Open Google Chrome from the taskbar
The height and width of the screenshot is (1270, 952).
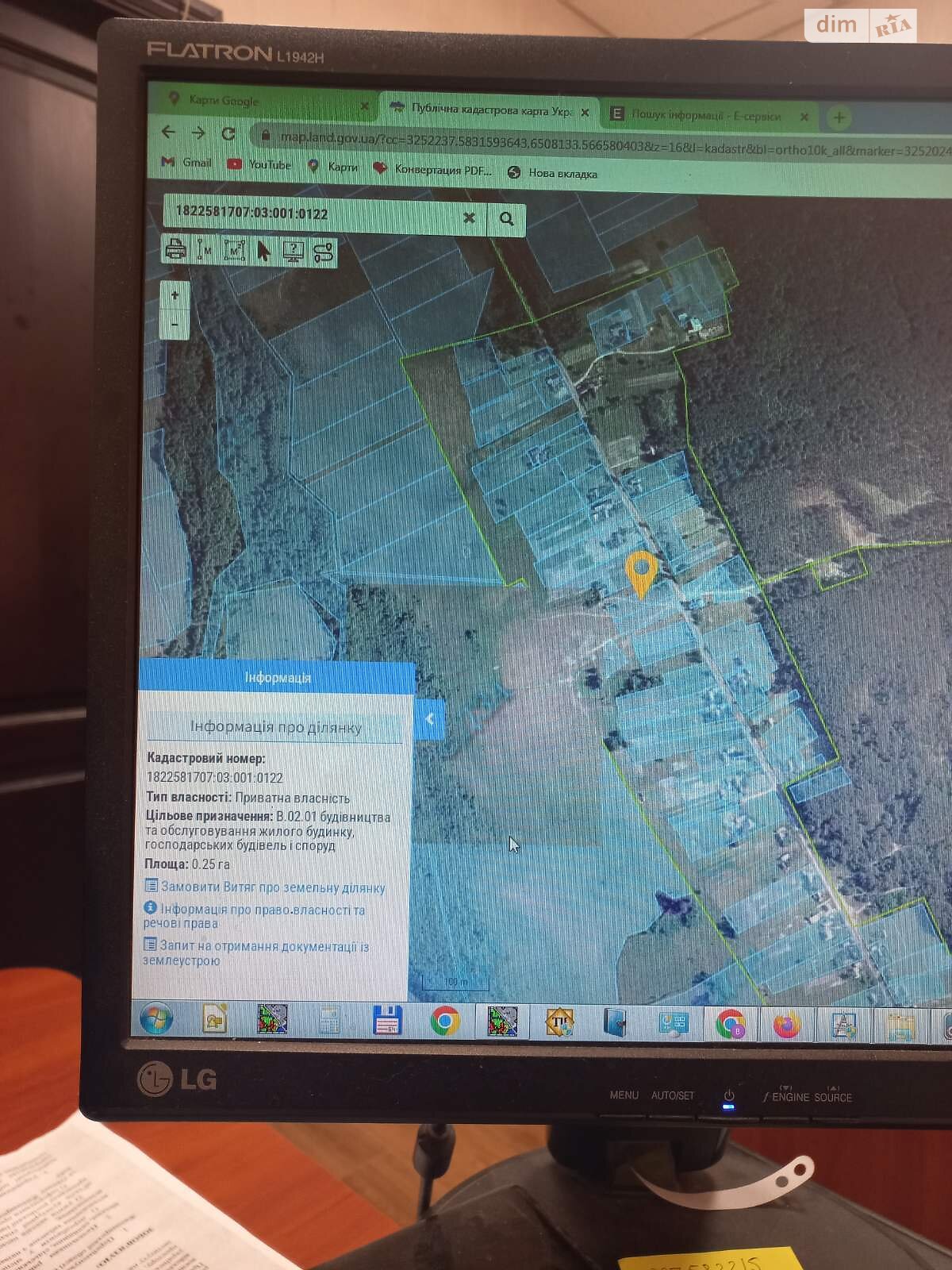pyautogui.click(x=445, y=1021)
